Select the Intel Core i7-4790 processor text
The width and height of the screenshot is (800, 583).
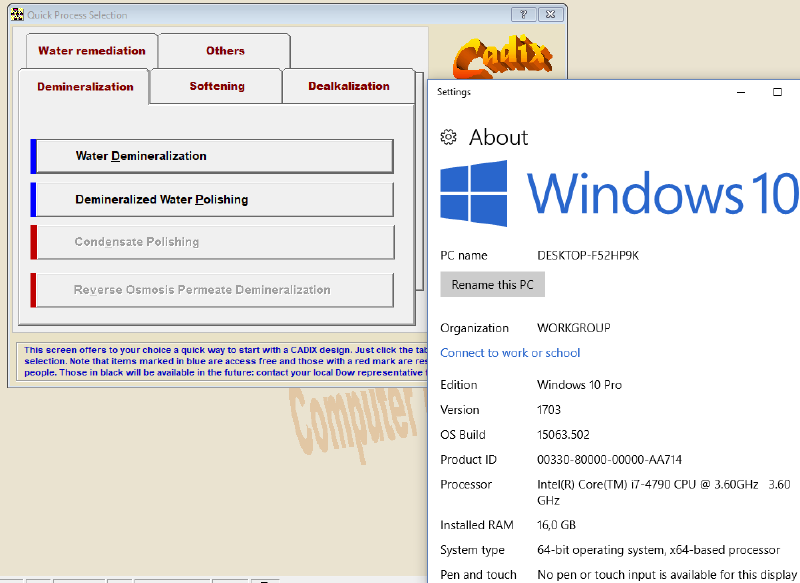click(x=663, y=492)
